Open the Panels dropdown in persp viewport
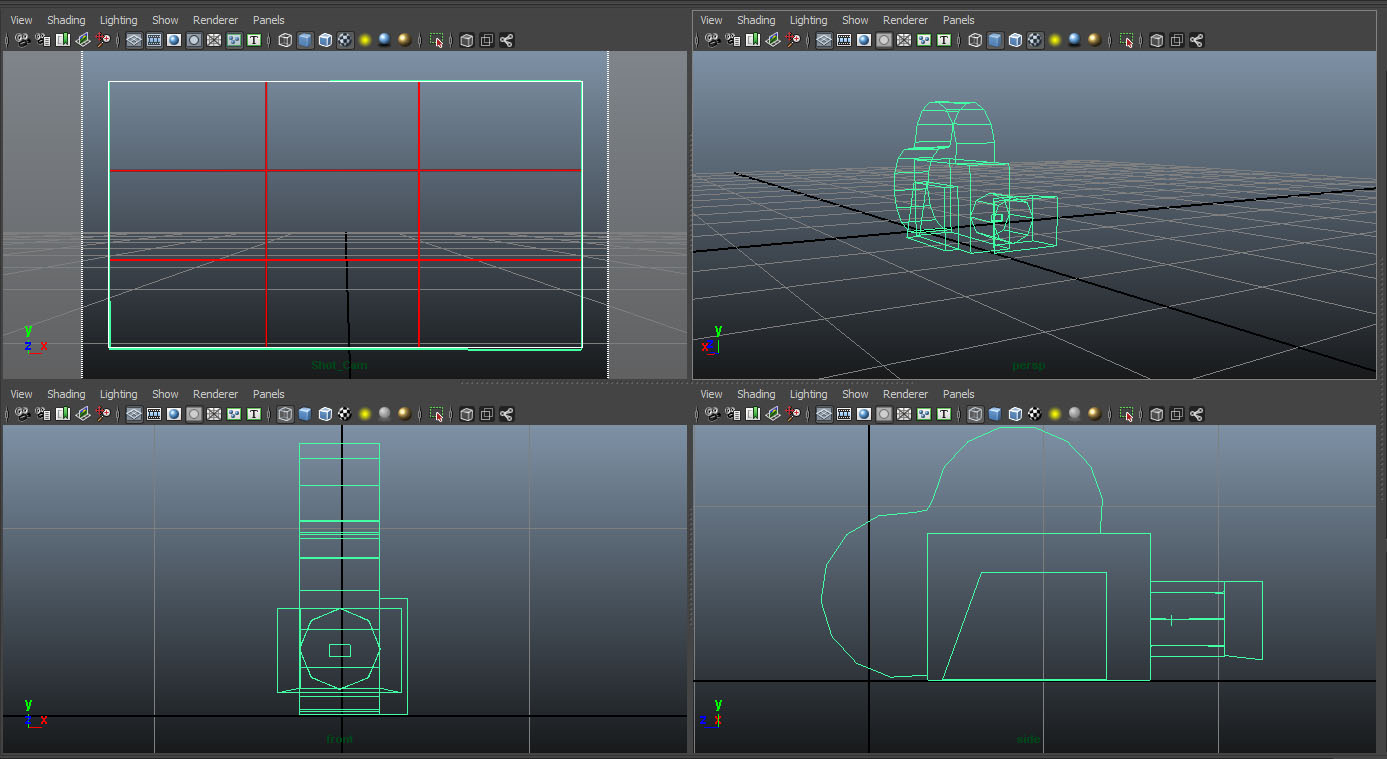 point(958,19)
